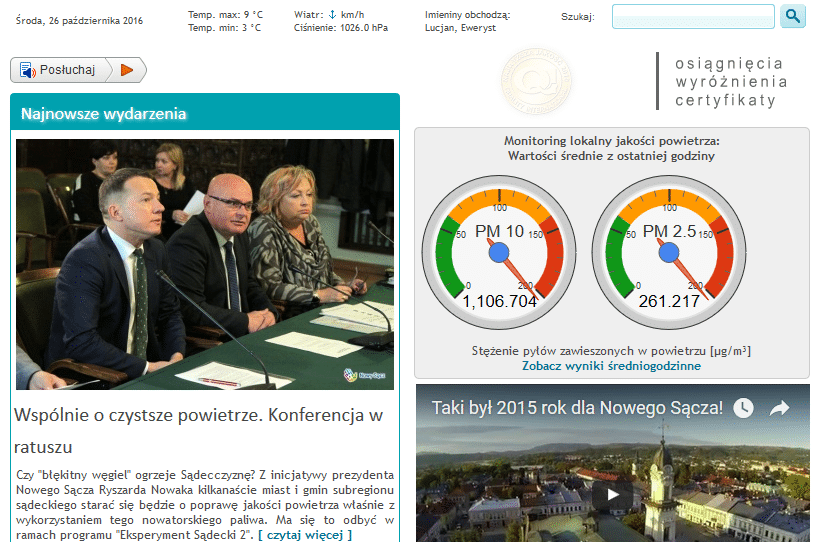Open the 'czytaj więcej' link
Viewport: 838px width, 542px height.
click(305, 535)
